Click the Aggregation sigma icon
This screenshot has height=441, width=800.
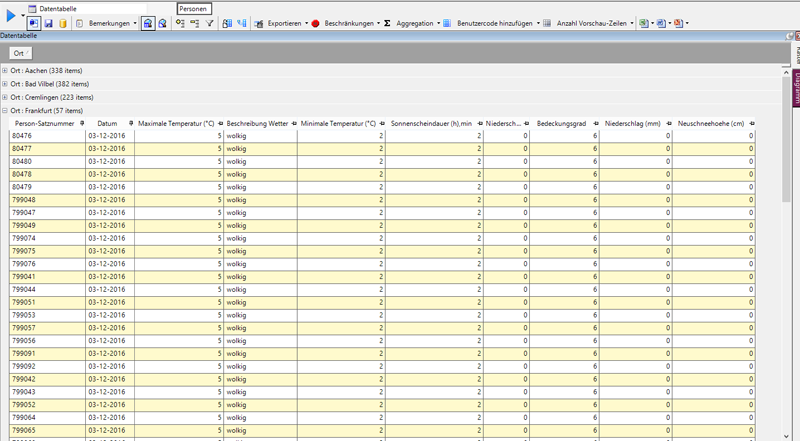coord(387,22)
